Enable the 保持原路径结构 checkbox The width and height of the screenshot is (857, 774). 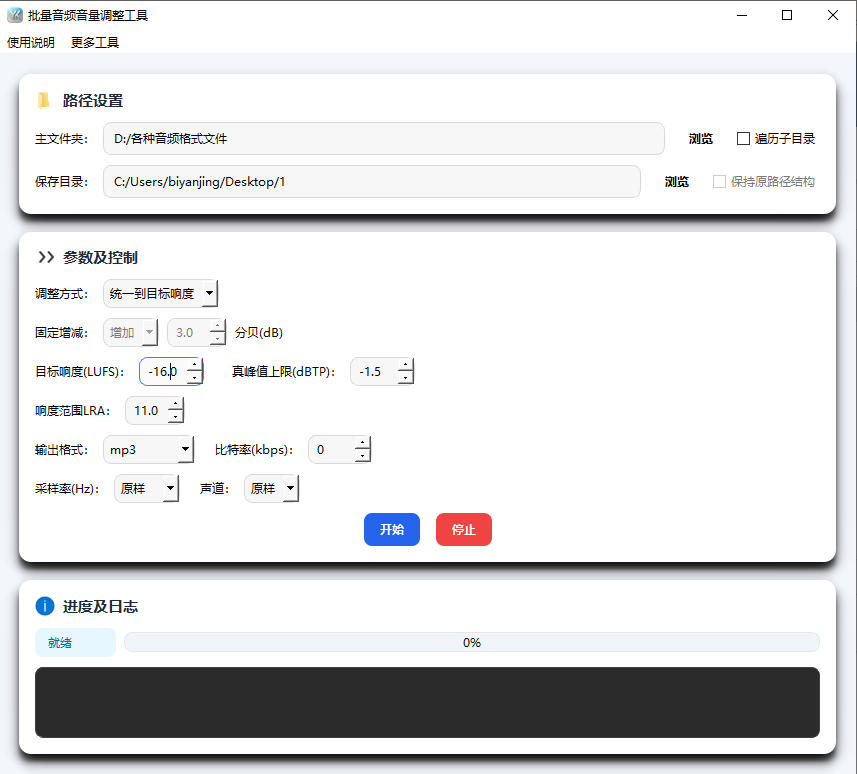click(x=718, y=181)
